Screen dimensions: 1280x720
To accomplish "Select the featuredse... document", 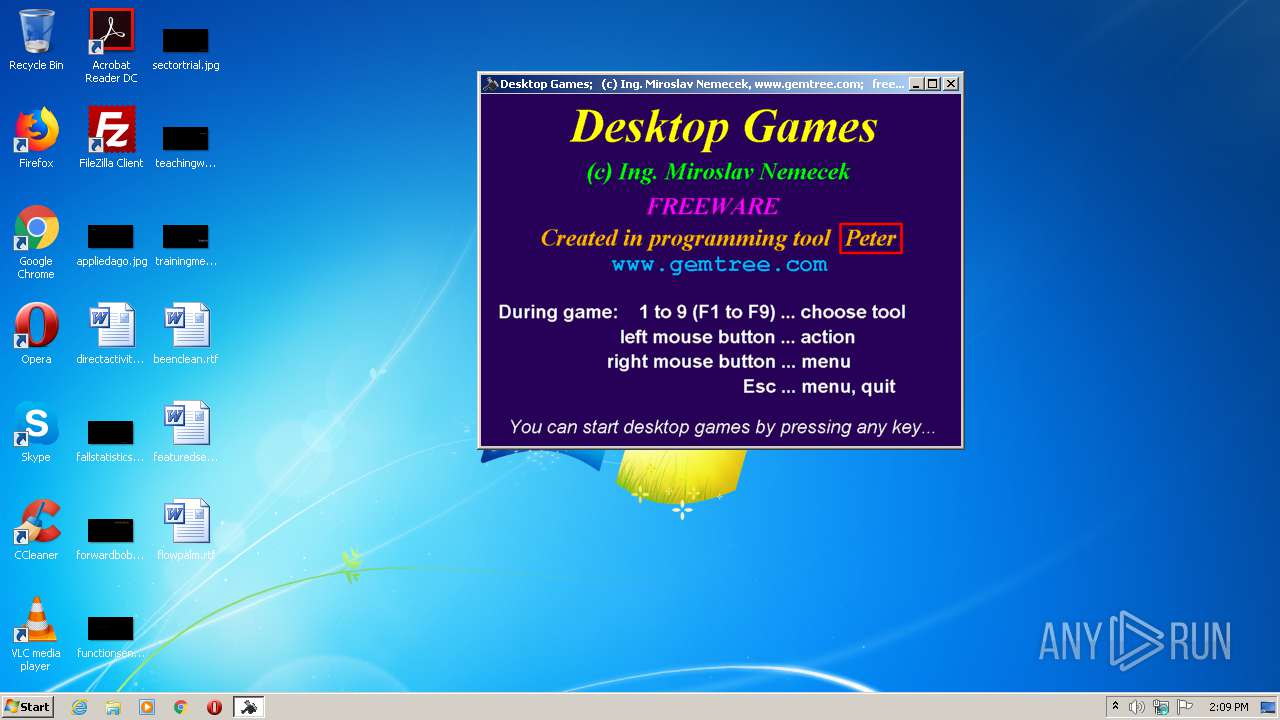I will point(186,432).
